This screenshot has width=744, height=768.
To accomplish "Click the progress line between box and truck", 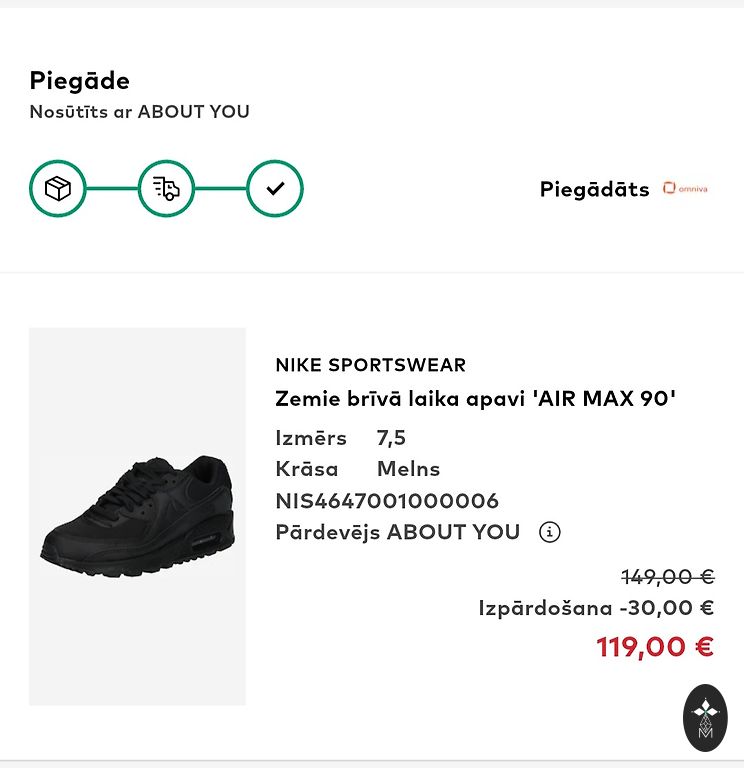I will coord(112,188).
